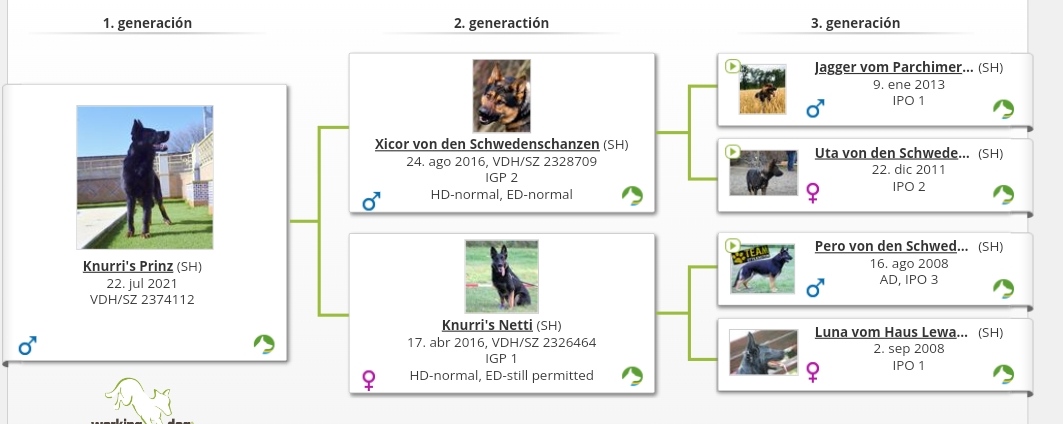
Task: Follow the Knurri's Netti name link
Action: click(487, 325)
